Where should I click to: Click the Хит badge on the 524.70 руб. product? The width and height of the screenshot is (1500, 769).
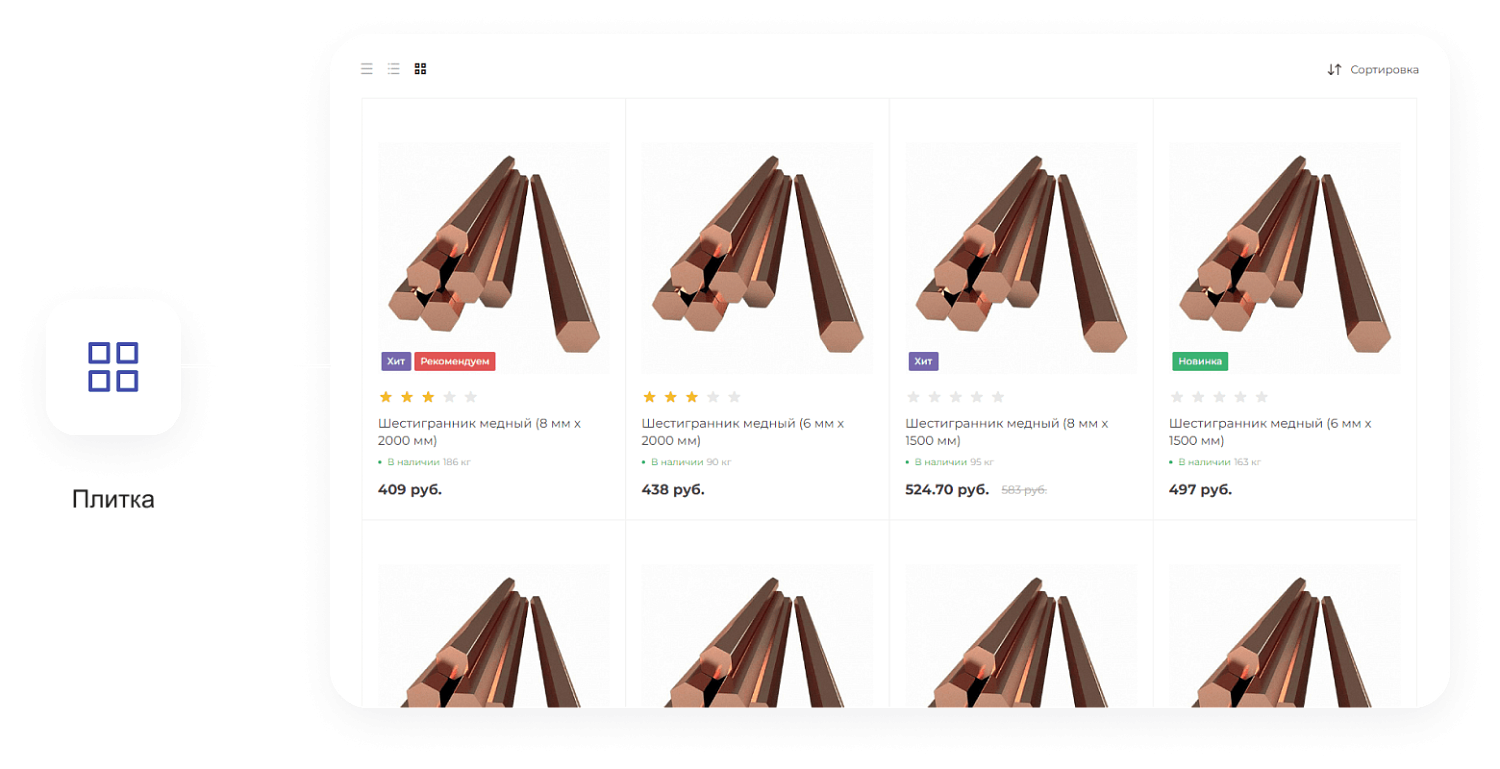coord(923,361)
